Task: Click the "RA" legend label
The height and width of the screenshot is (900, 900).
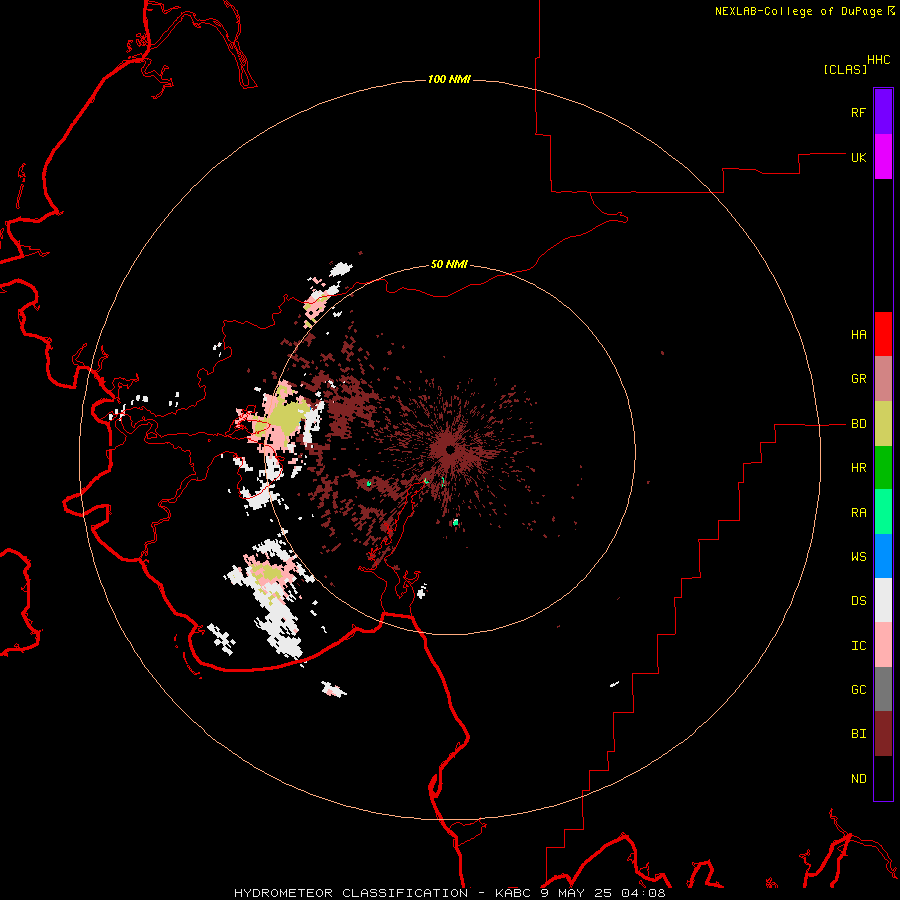Action: coord(858,513)
